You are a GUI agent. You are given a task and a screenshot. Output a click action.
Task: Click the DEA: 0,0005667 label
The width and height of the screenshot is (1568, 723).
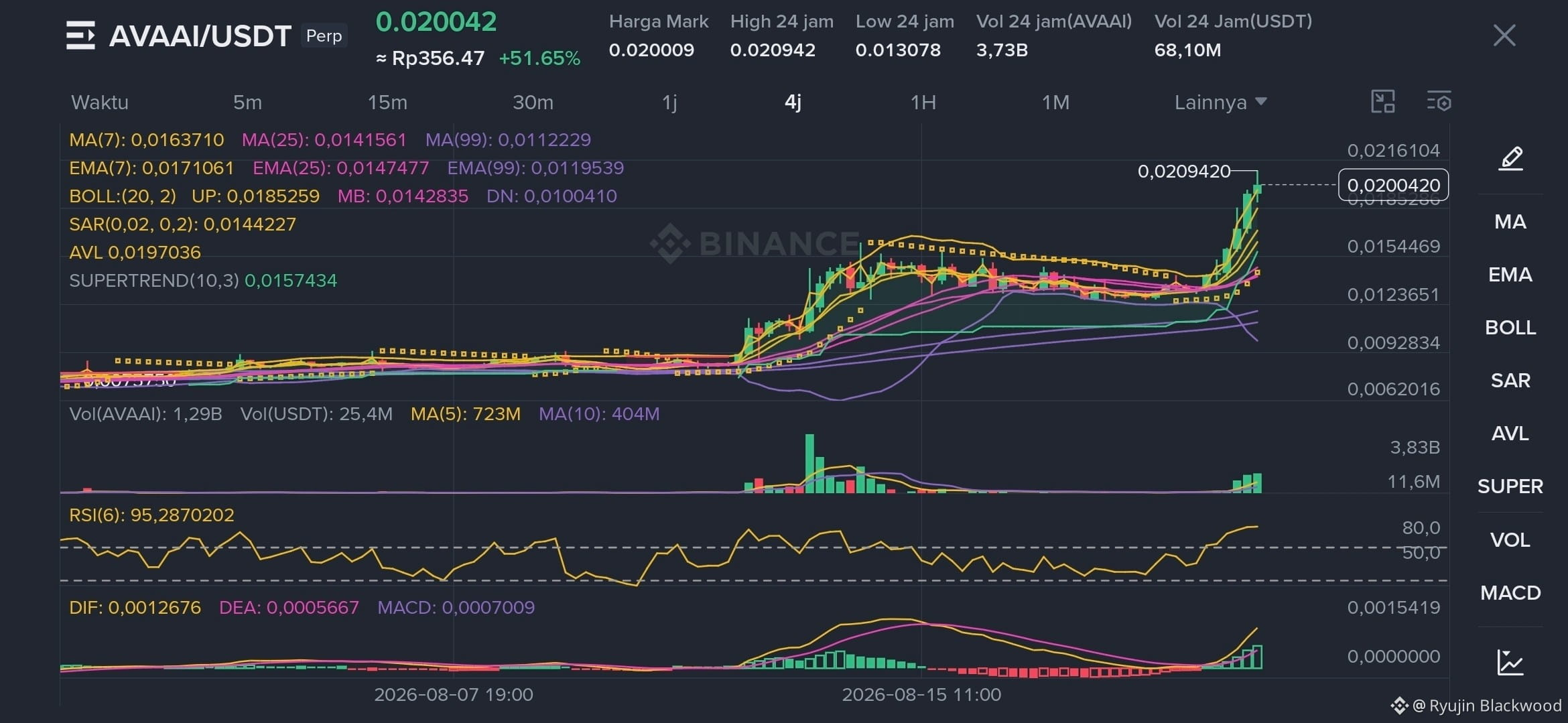(x=289, y=608)
